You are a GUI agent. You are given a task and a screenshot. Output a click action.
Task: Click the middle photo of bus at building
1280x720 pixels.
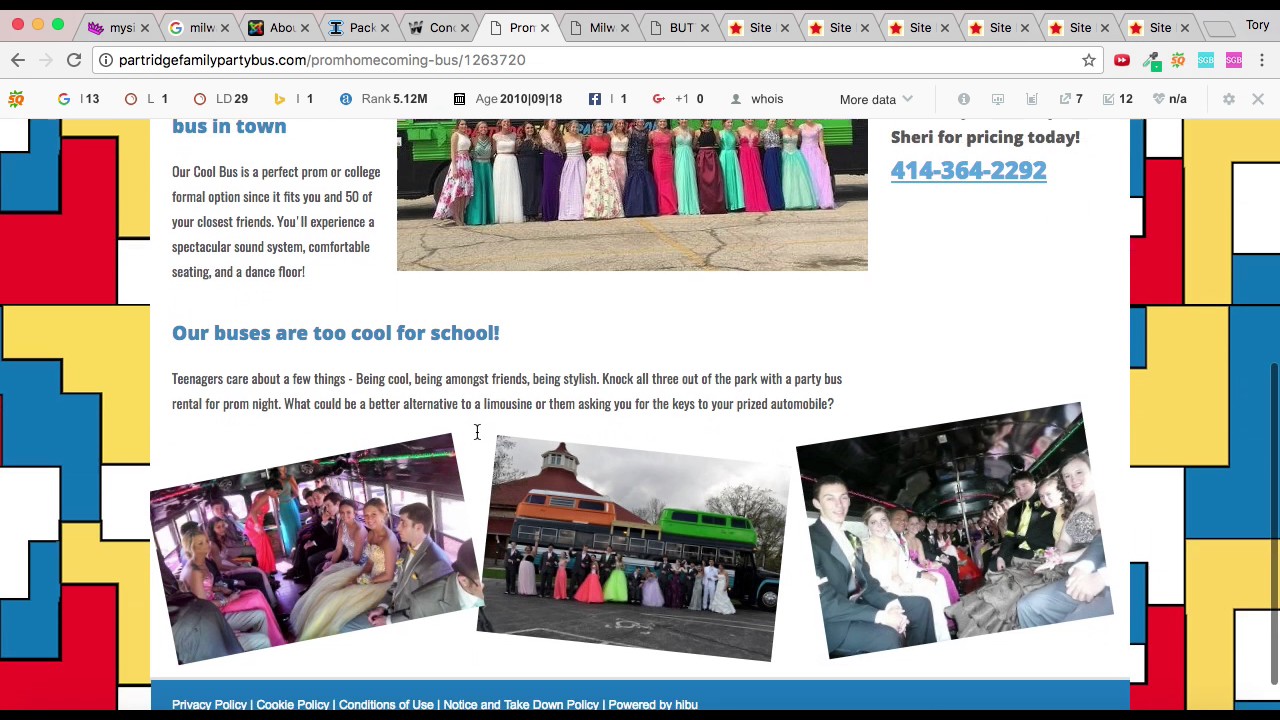pos(632,548)
